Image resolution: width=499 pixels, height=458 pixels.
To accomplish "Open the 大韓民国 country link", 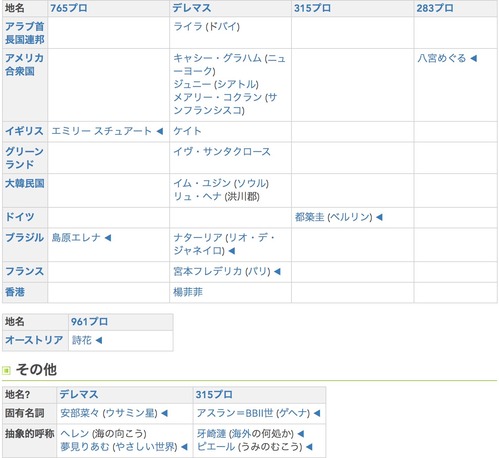I will pyautogui.click(x=25, y=183).
